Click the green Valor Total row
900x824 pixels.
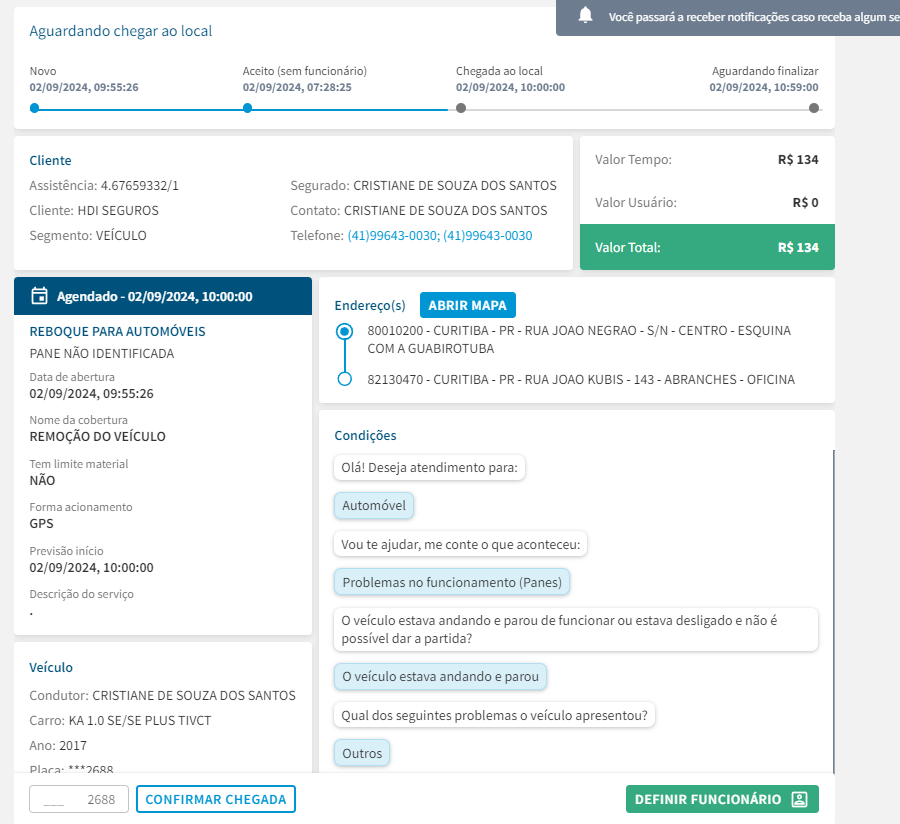tap(707, 247)
